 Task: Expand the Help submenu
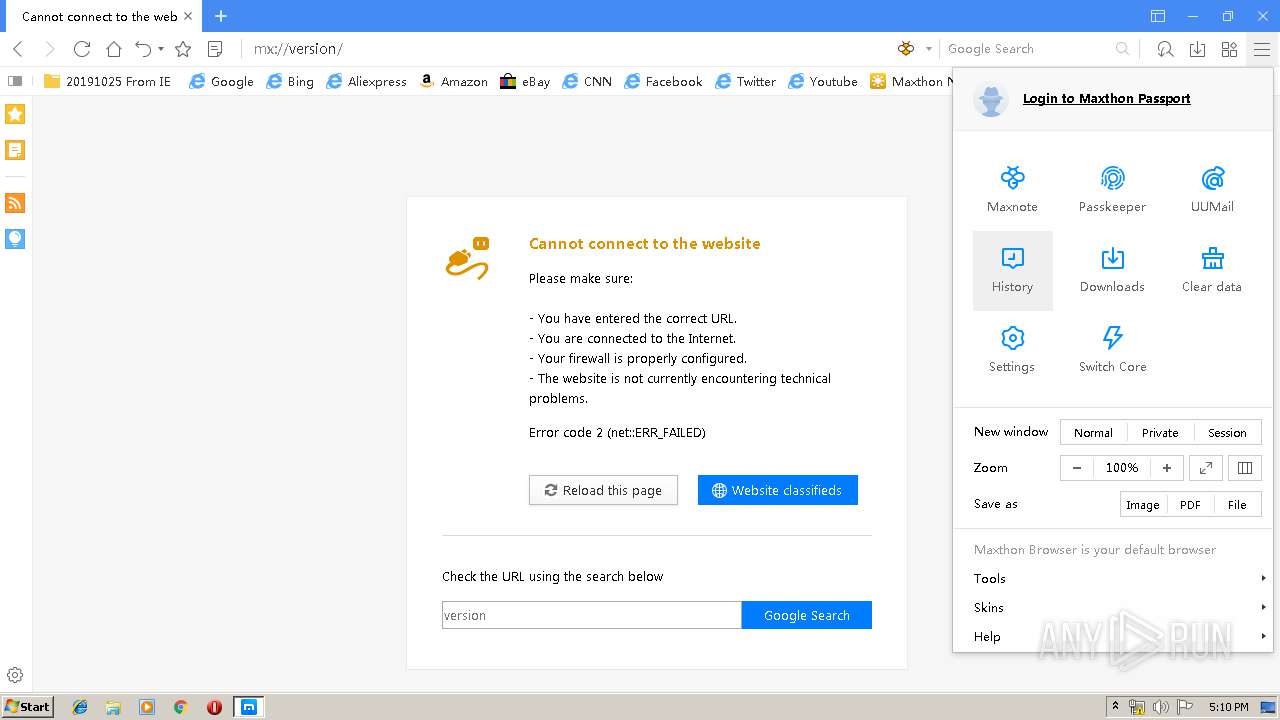point(1112,636)
